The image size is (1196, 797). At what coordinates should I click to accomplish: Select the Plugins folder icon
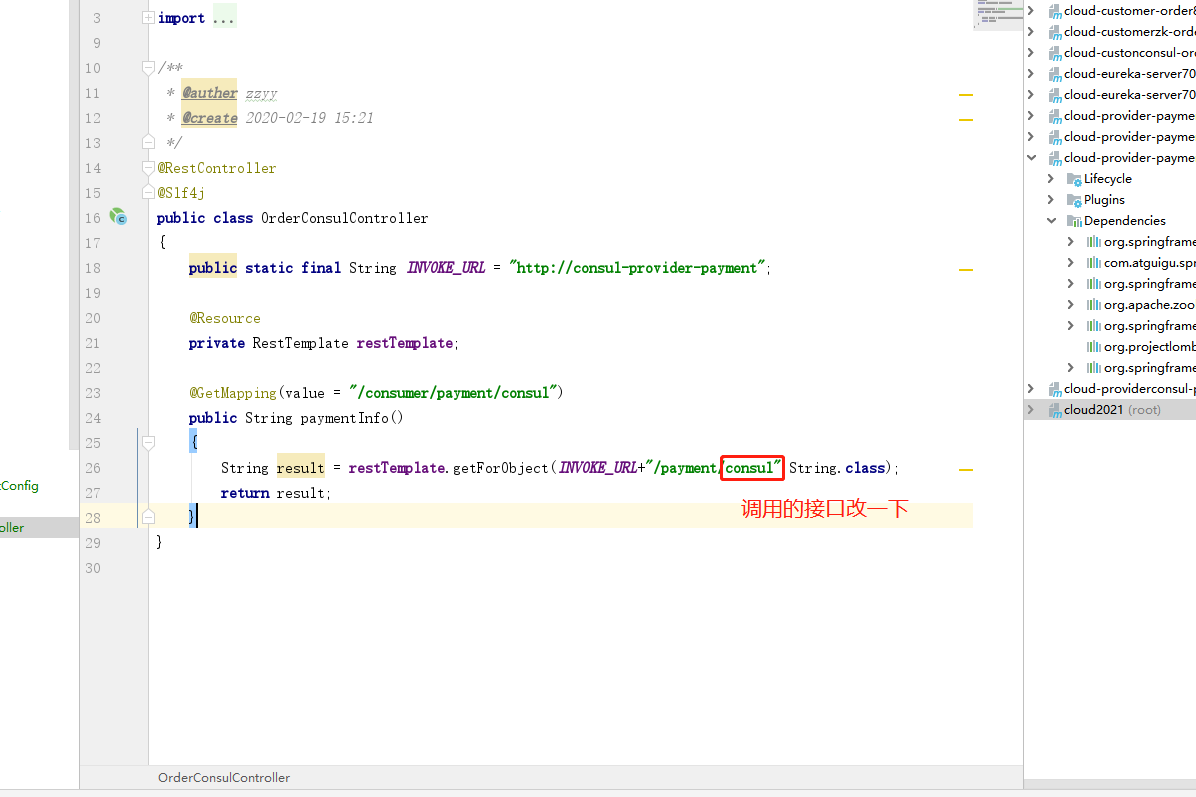(x=1074, y=201)
